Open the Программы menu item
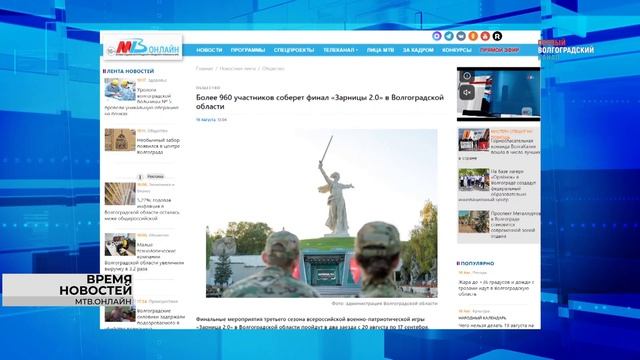Viewport: 640px width, 360px height. [x=248, y=50]
